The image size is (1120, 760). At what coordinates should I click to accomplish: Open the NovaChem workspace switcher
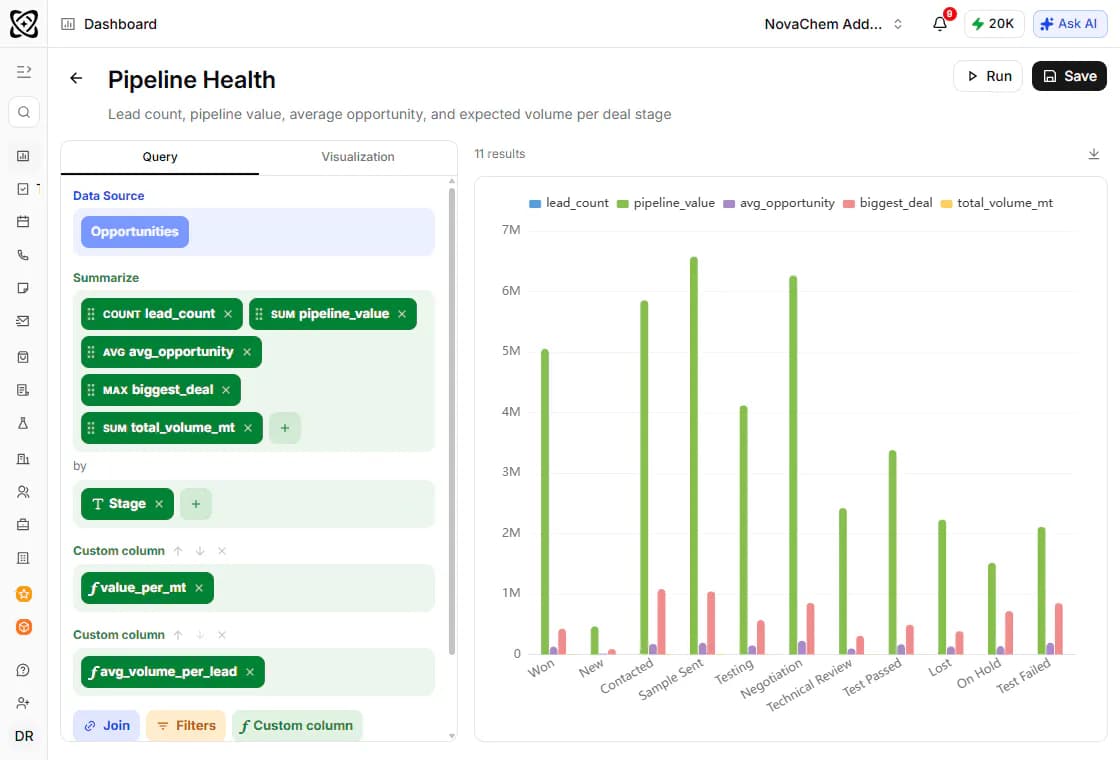833,24
